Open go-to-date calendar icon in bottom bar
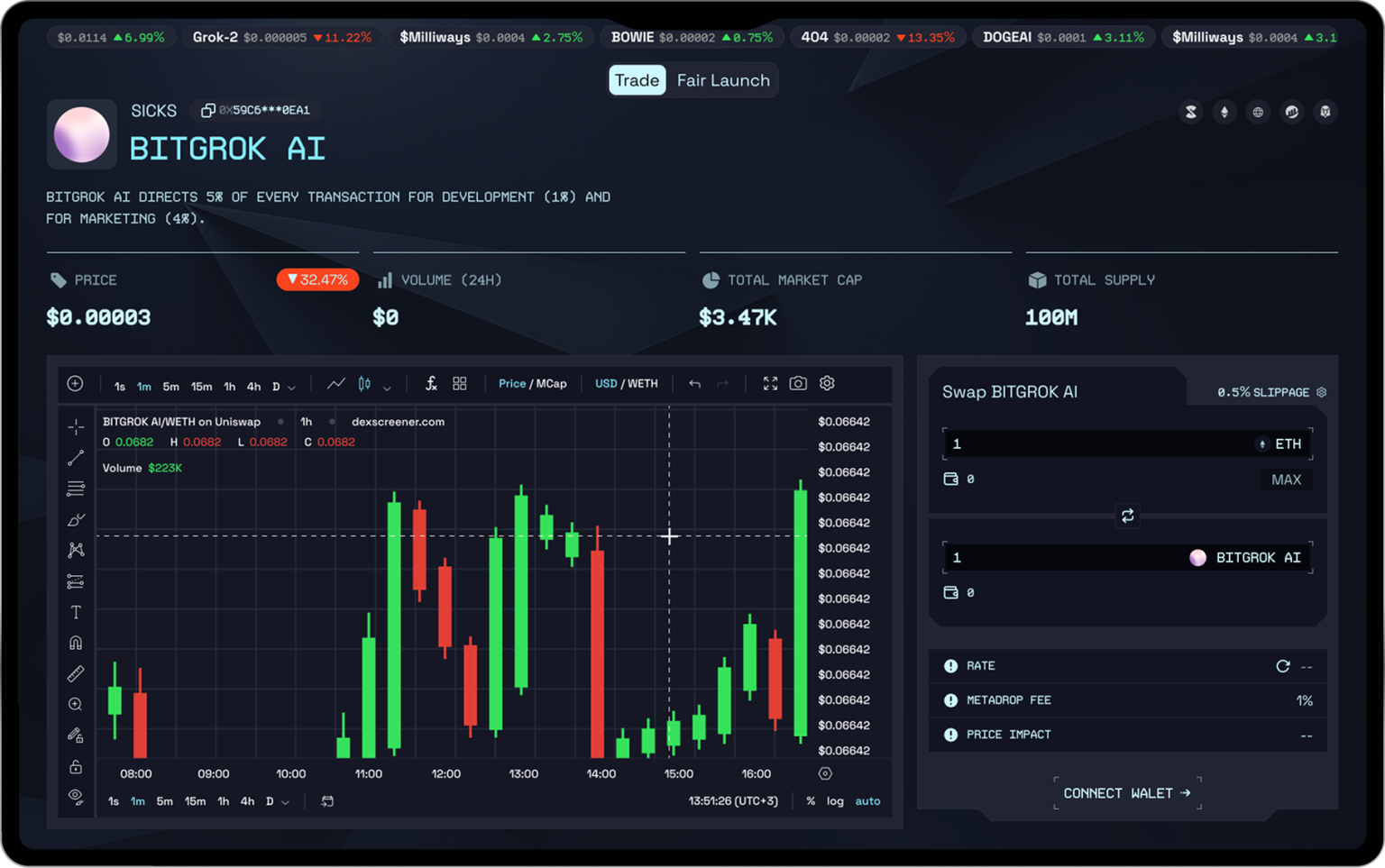The image size is (1385, 868). tap(327, 801)
